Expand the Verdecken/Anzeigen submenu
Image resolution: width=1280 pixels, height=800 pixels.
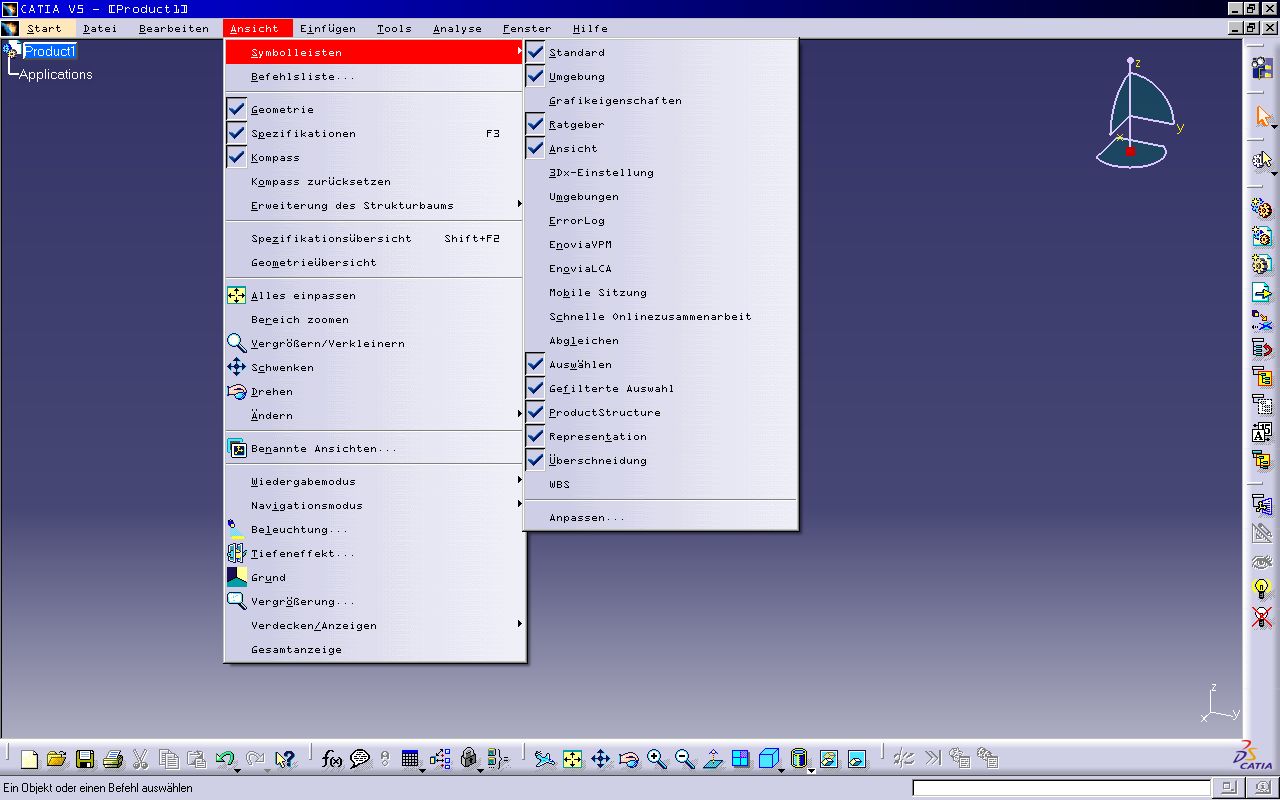(x=375, y=625)
